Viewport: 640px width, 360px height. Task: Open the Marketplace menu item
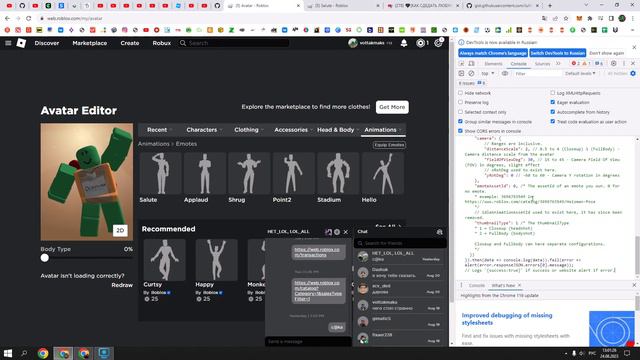[90, 43]
